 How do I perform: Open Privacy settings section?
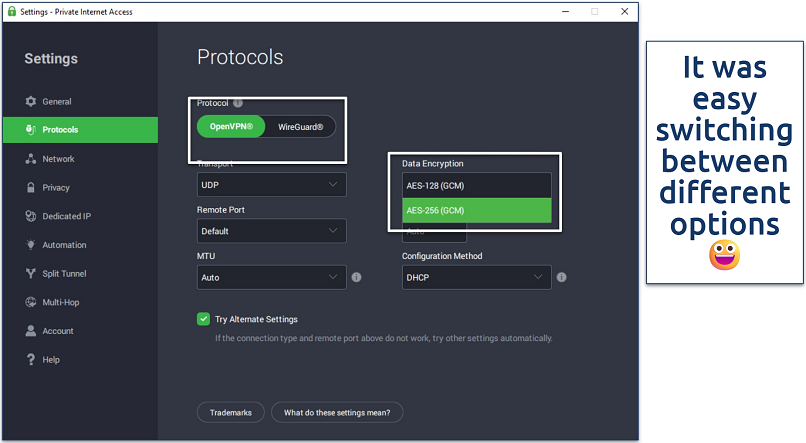[x=80, y=188]
